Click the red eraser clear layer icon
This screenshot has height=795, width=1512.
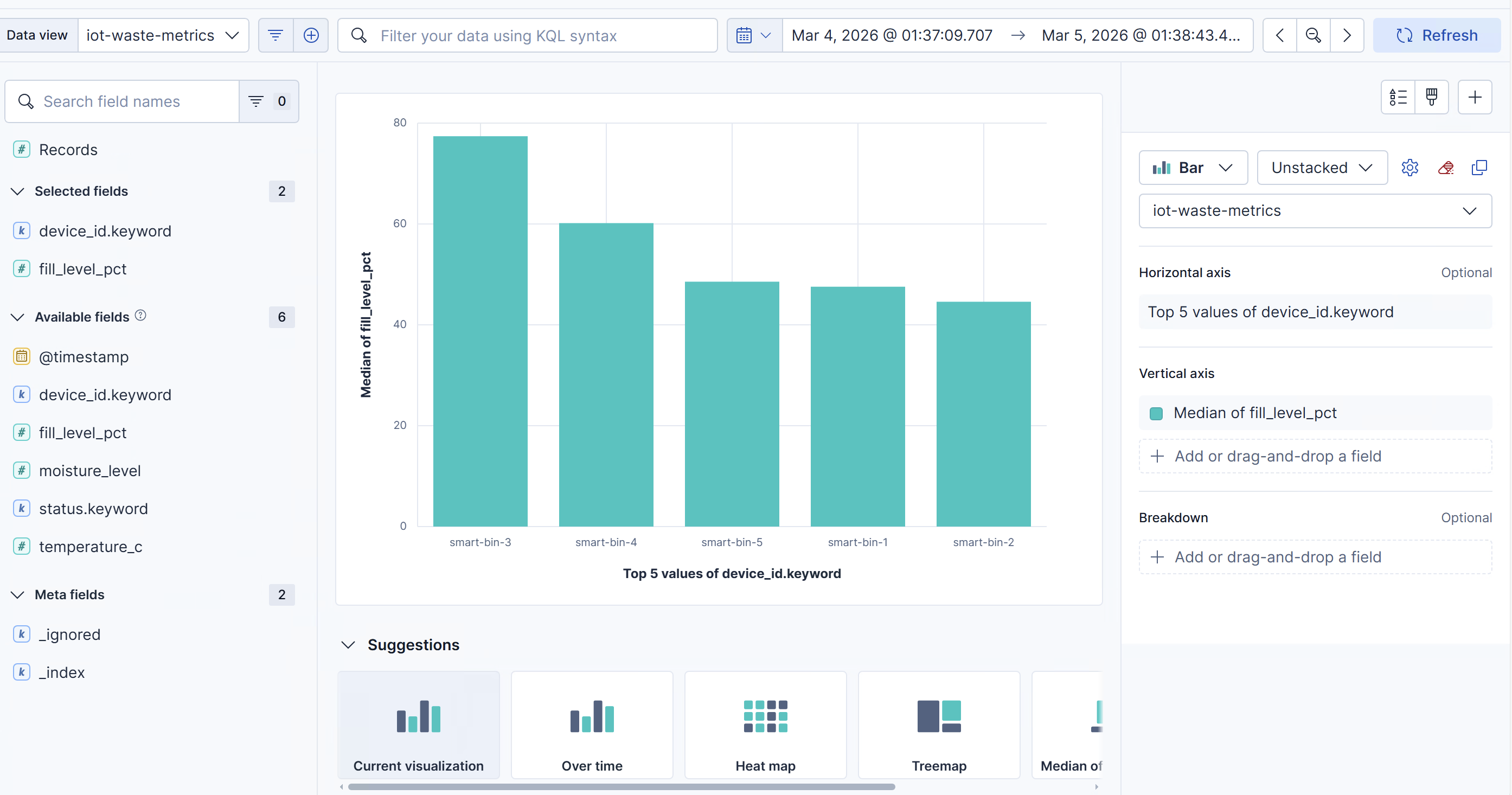(1445, 168)
